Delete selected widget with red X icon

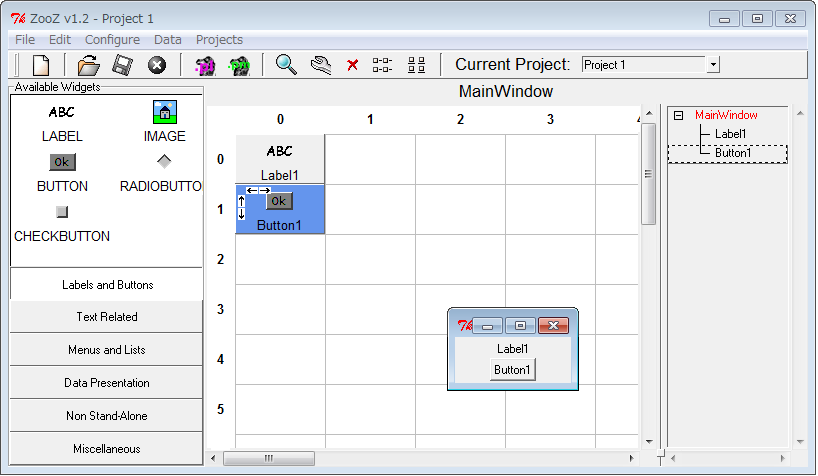click(353, 65)
